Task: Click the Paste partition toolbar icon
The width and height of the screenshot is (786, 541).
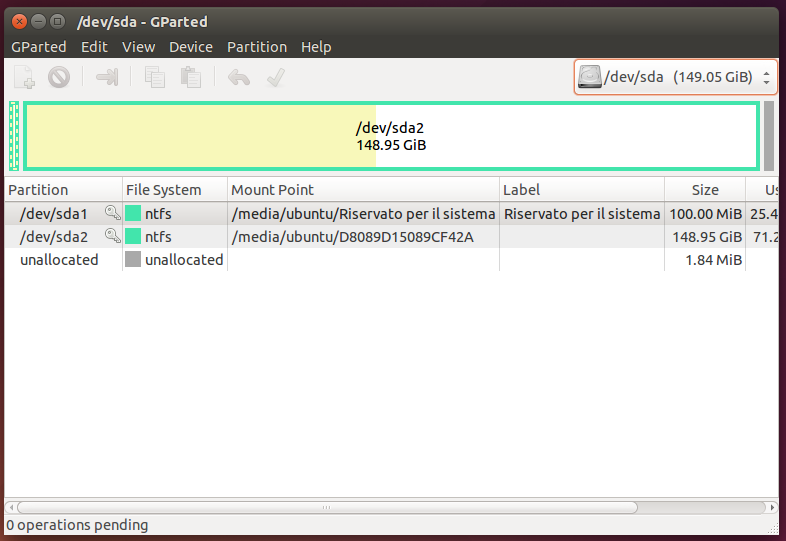Action: tap(190, 77)
